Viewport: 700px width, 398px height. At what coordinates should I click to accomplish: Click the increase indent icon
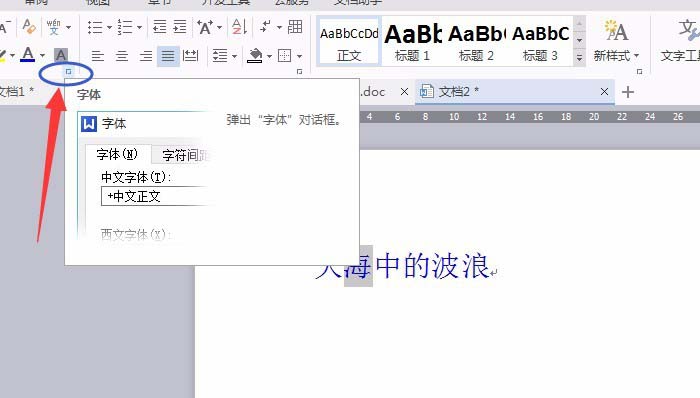[x=179, y=27]
